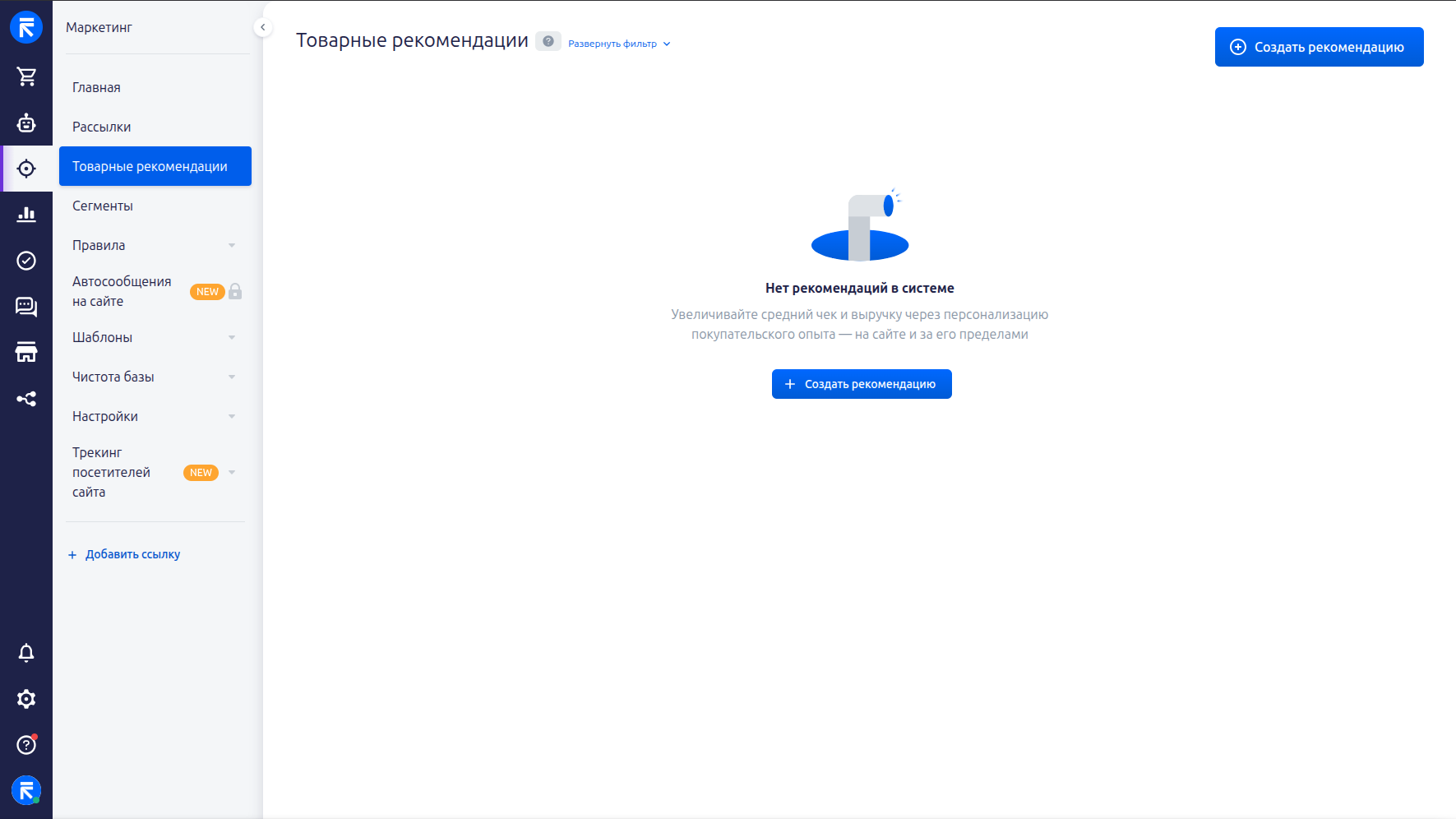Collapse the Маркетинг side panel
The image size is (1456, 819).
tap(262, 27)
